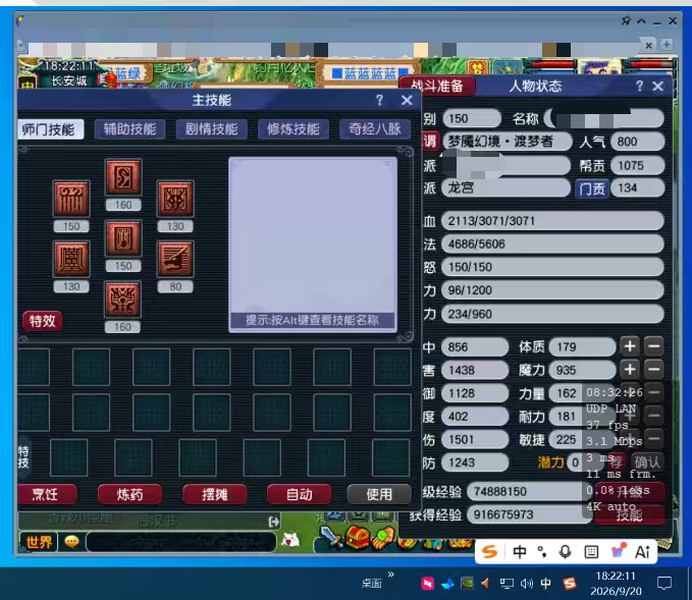692x600 pixels.
Task: Expand the chat log arrow icon
Action: click(x=274, y=522)
